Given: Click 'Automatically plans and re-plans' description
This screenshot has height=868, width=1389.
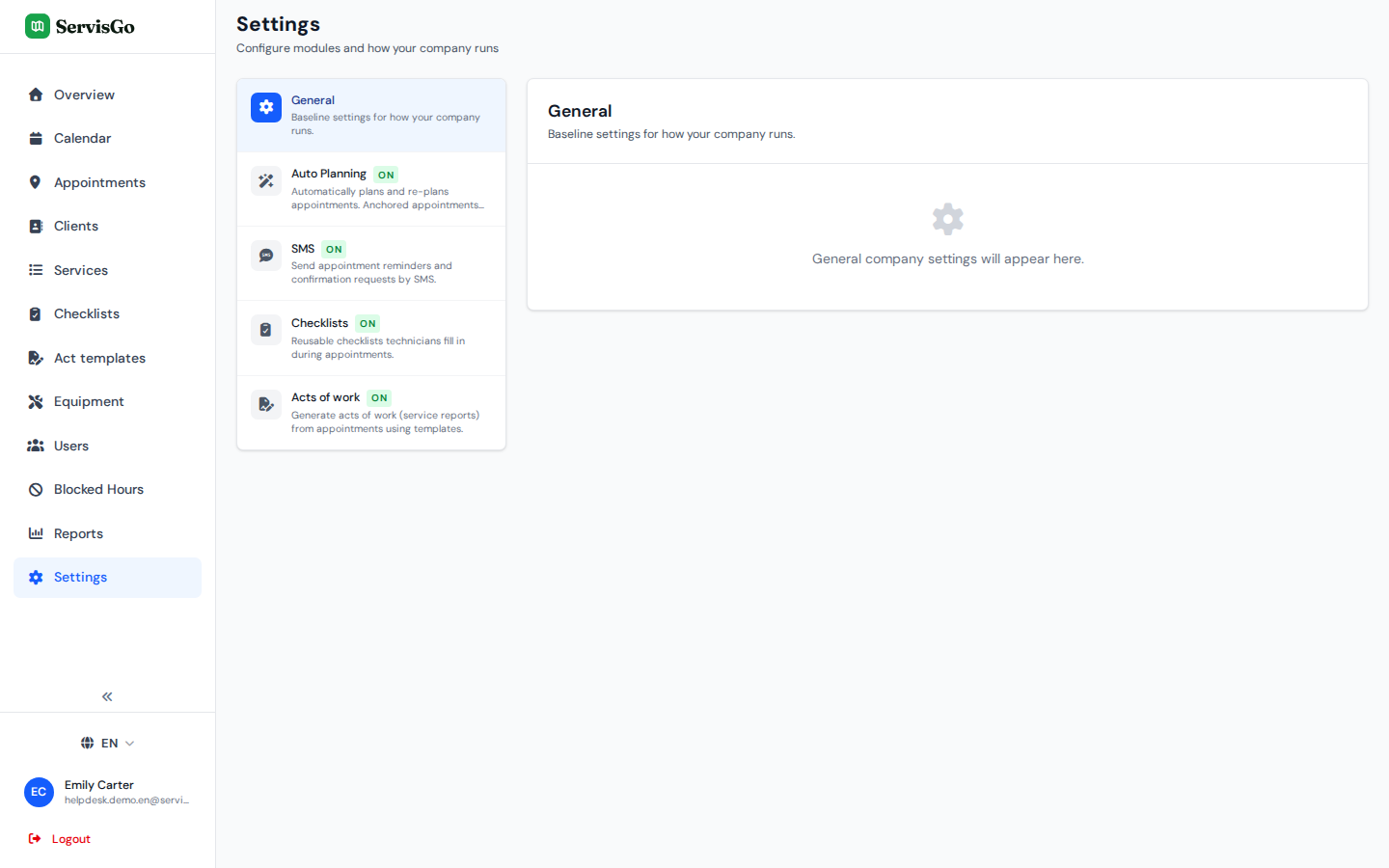Looking at the screenshot, I should [388, 199].
